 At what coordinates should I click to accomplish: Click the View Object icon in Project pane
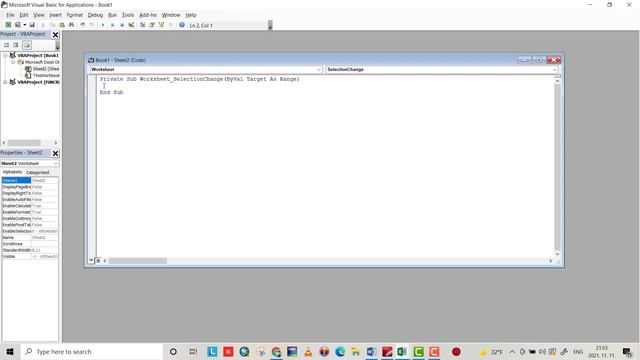coord(16,45)
